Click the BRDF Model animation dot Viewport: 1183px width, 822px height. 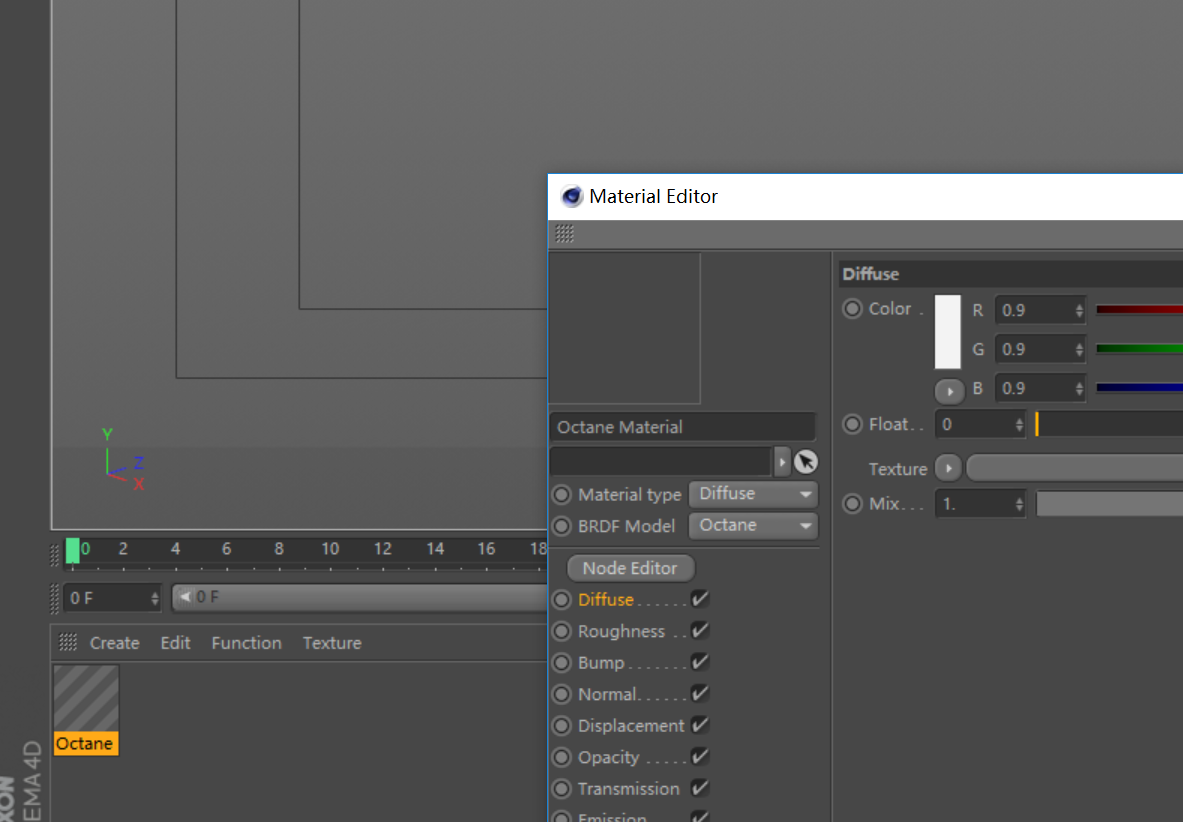561,526
